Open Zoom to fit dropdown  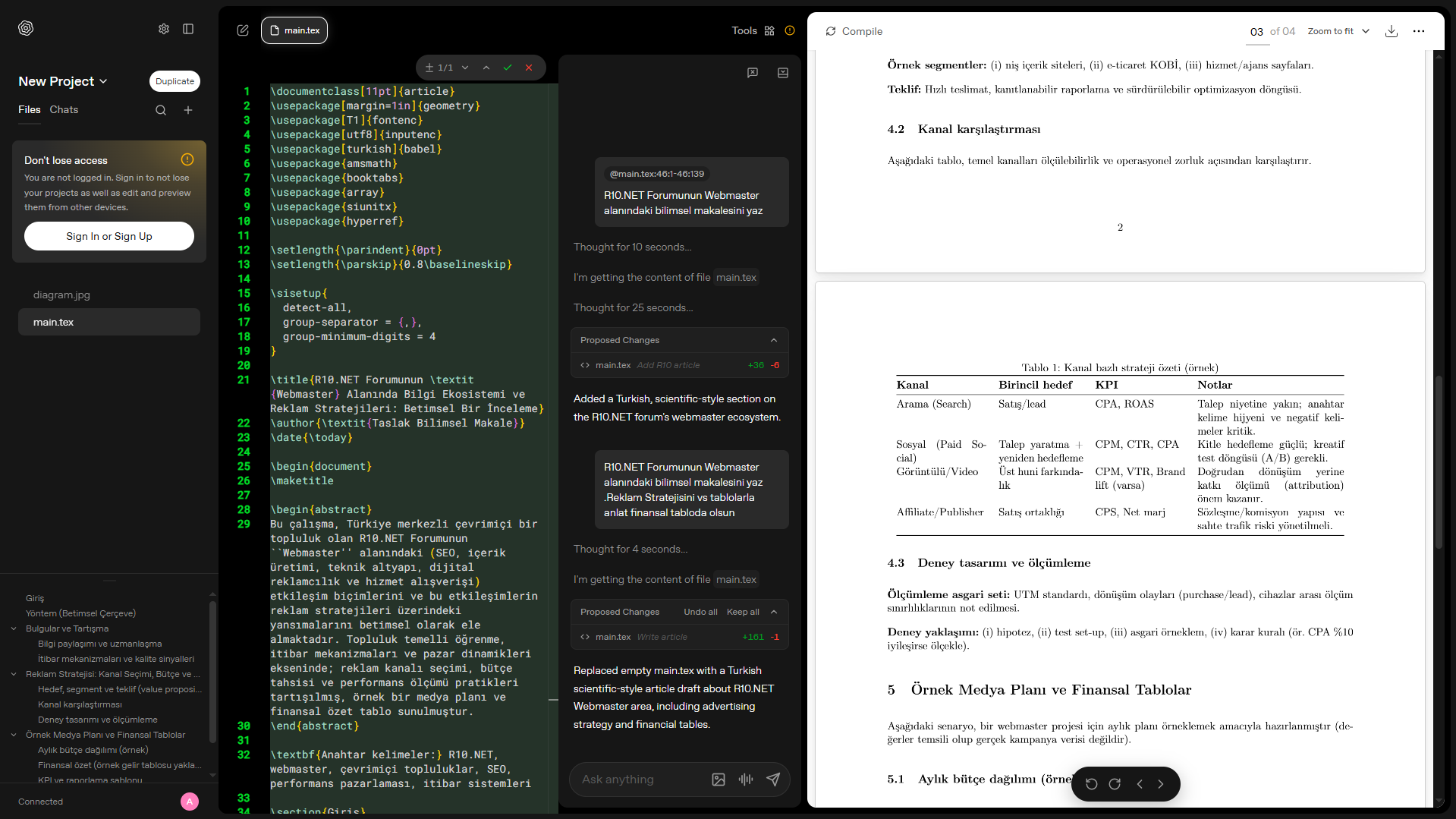click(x=1338, y=31)
